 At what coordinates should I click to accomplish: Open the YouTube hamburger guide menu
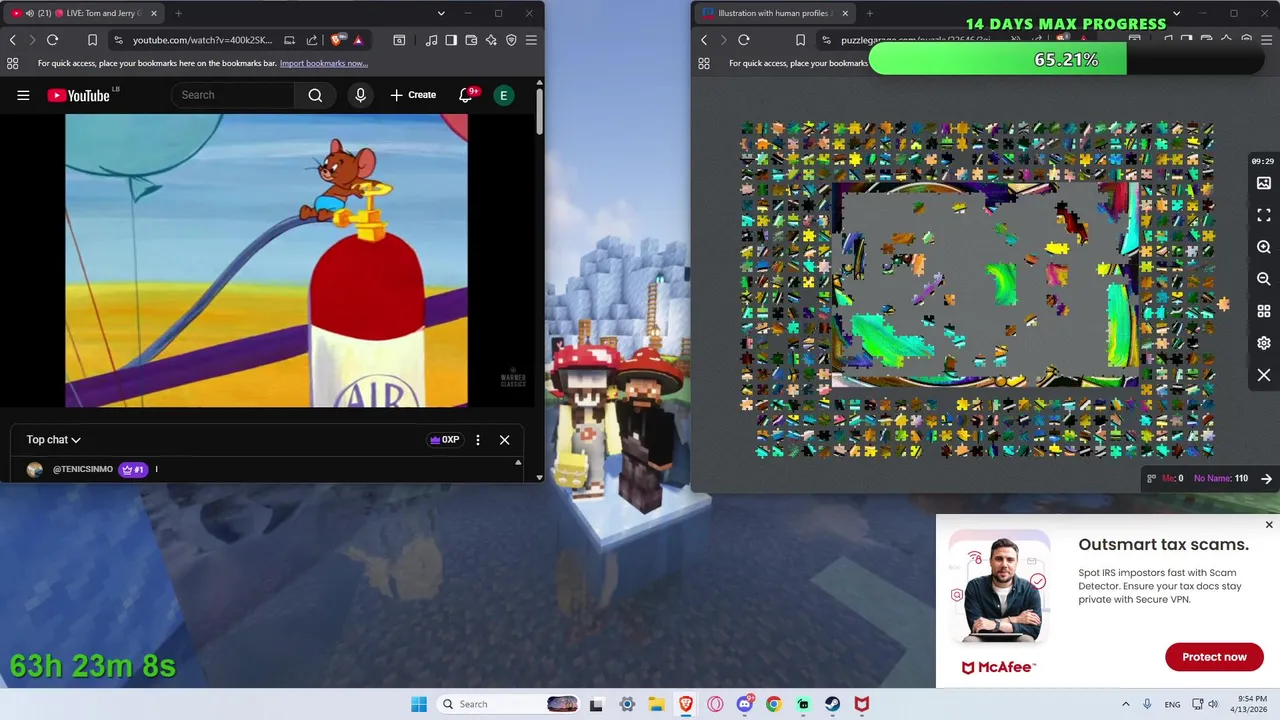(23, 95)
